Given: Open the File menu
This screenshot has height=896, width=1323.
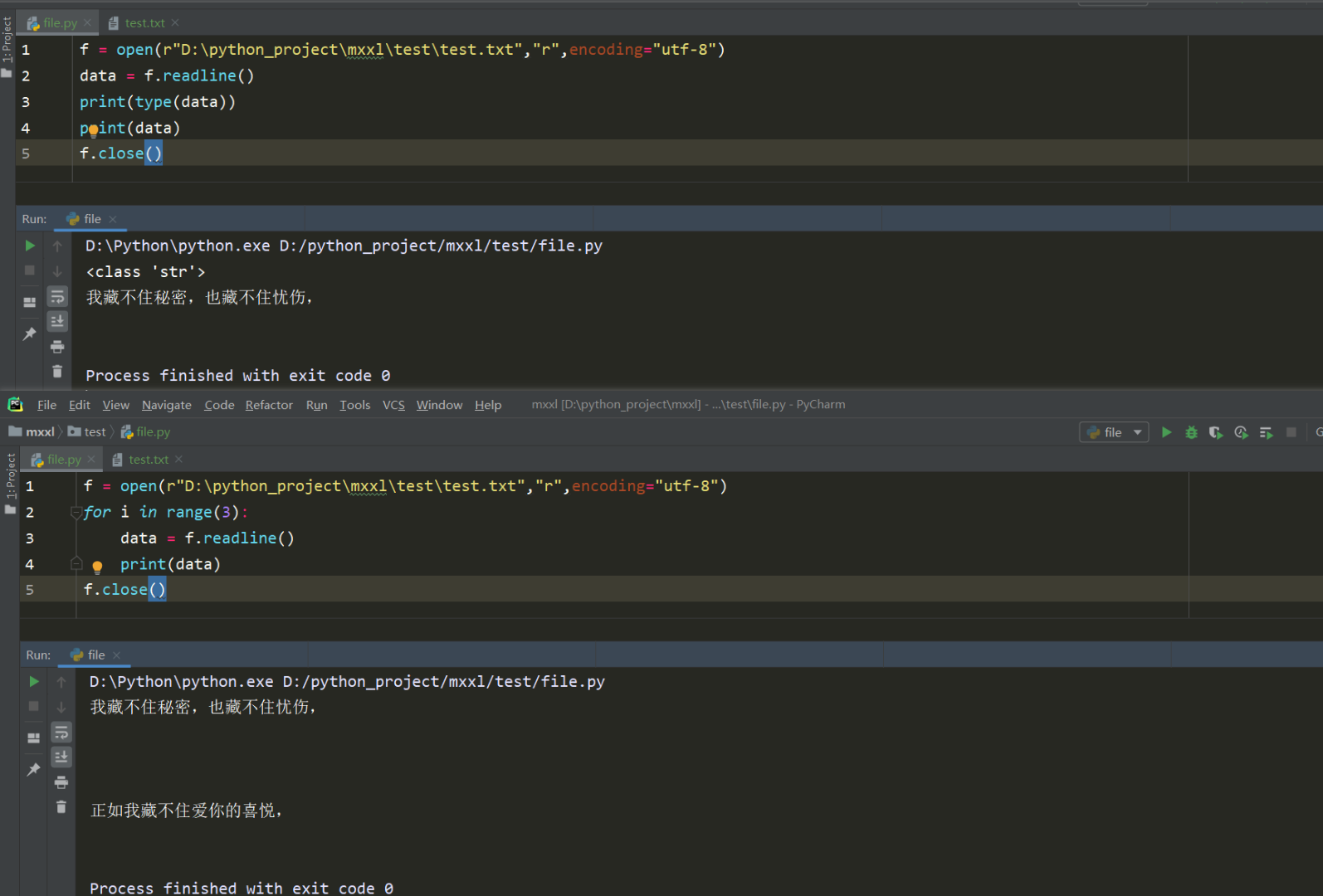Looking at the screenshot, I should point(46,405).
